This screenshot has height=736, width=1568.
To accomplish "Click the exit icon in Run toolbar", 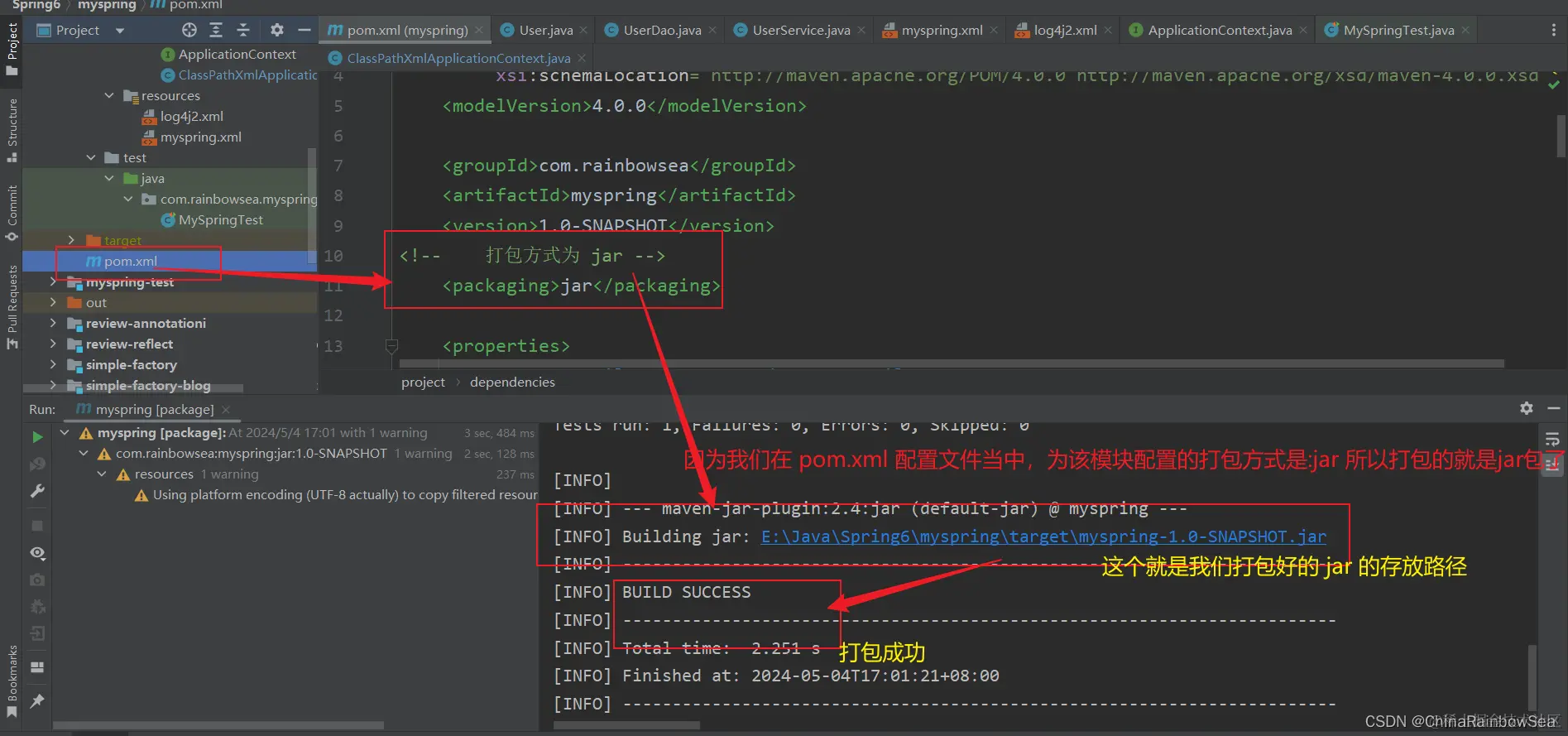I will click(37, 634).
